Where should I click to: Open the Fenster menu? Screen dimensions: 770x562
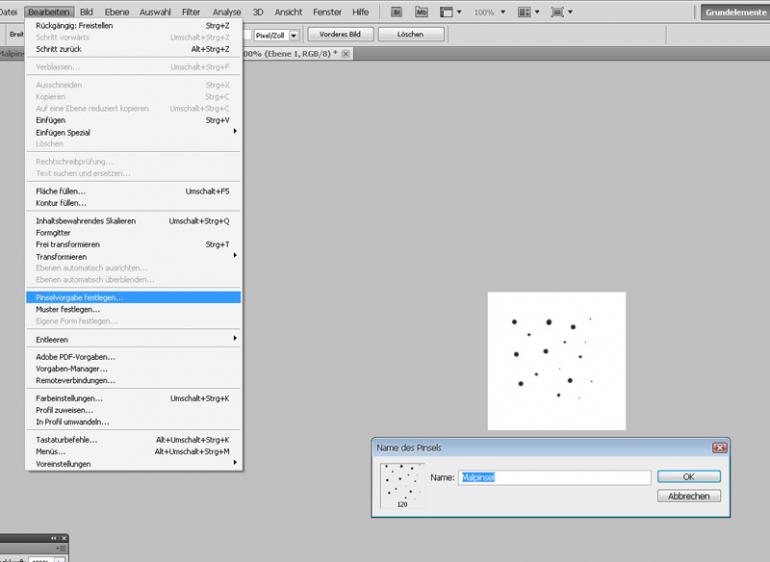point(327,12)
